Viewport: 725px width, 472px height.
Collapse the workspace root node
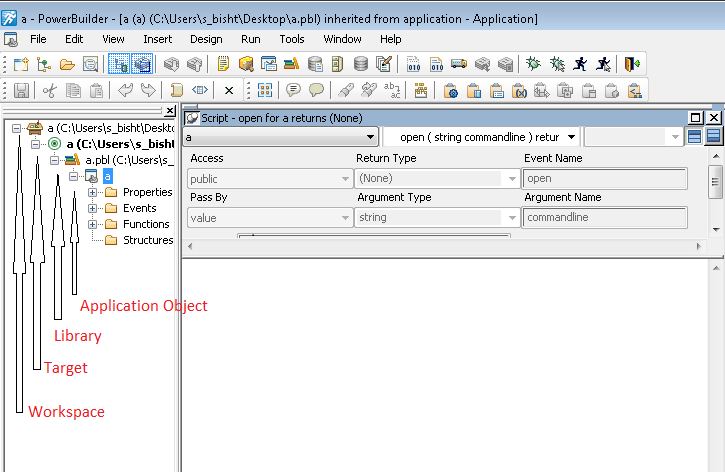[x=17, y=129]
